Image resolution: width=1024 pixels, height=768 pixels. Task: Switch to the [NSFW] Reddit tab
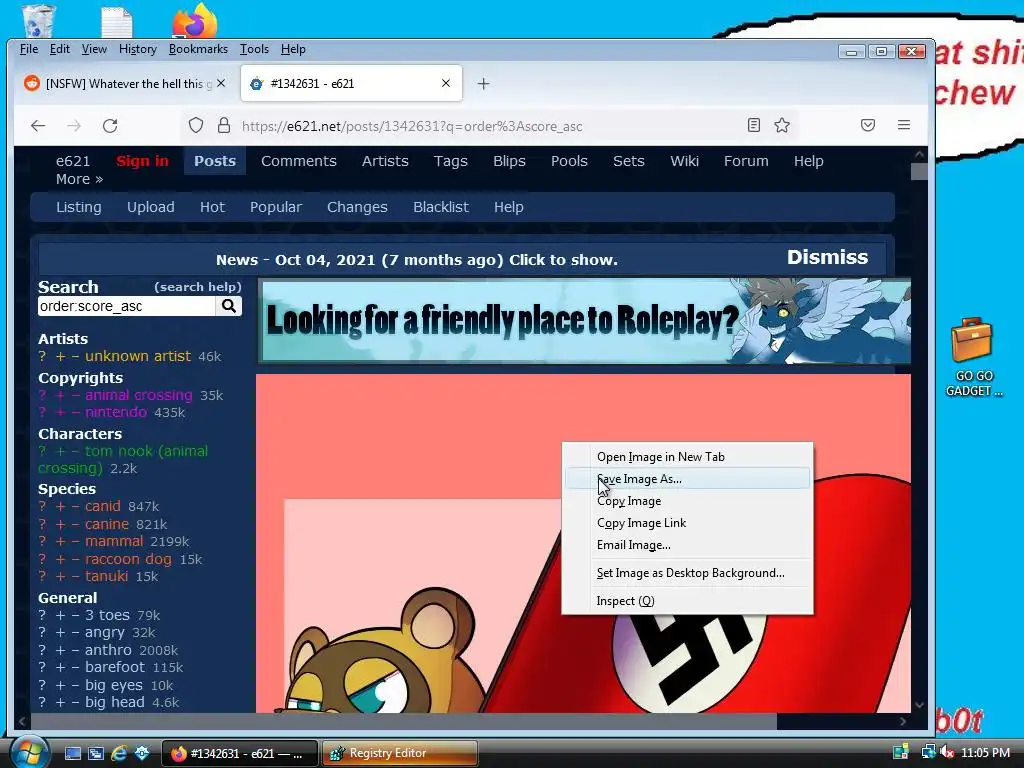point(124,84)
